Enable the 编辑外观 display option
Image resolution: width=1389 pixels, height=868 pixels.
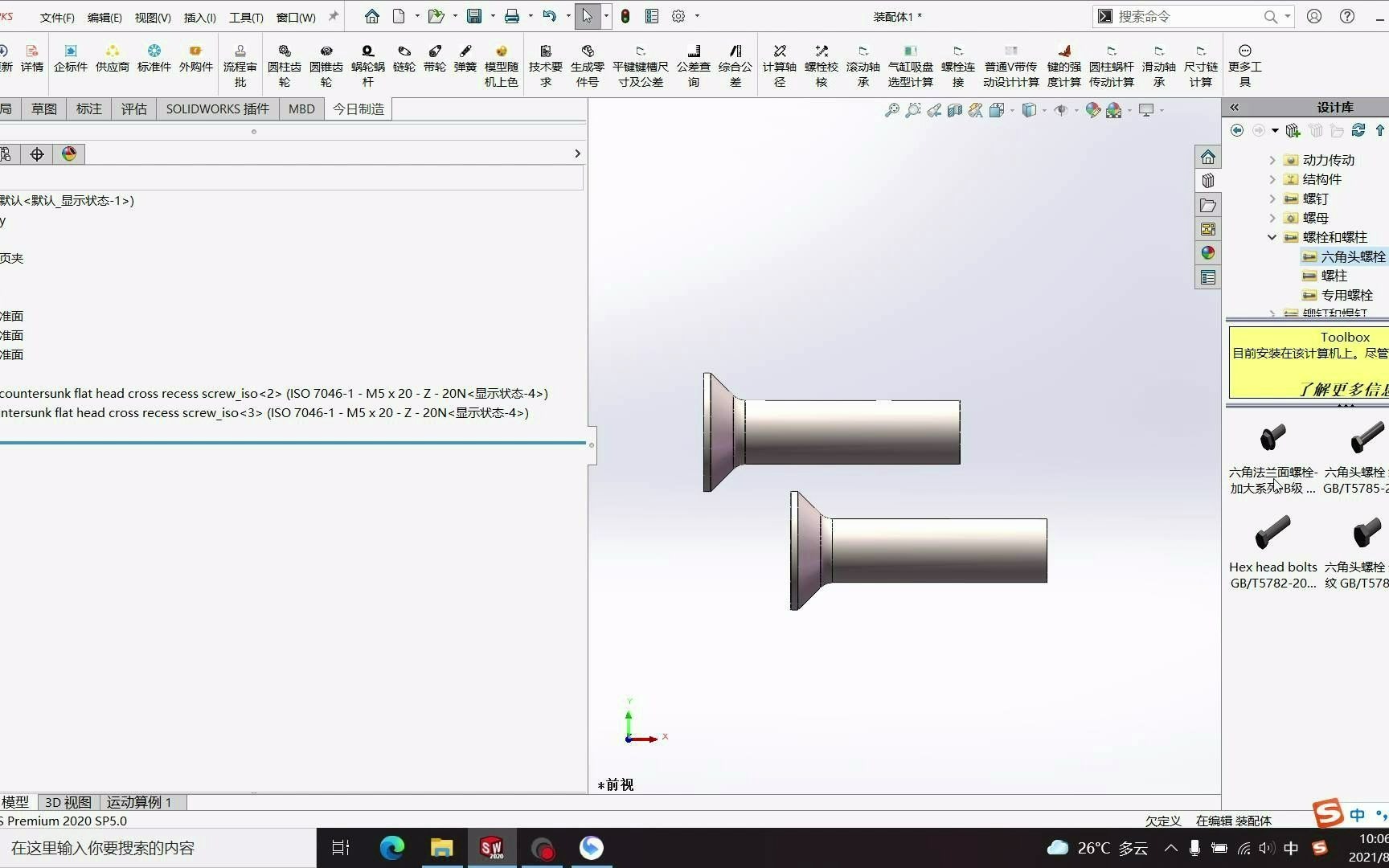pos(1092,111)
